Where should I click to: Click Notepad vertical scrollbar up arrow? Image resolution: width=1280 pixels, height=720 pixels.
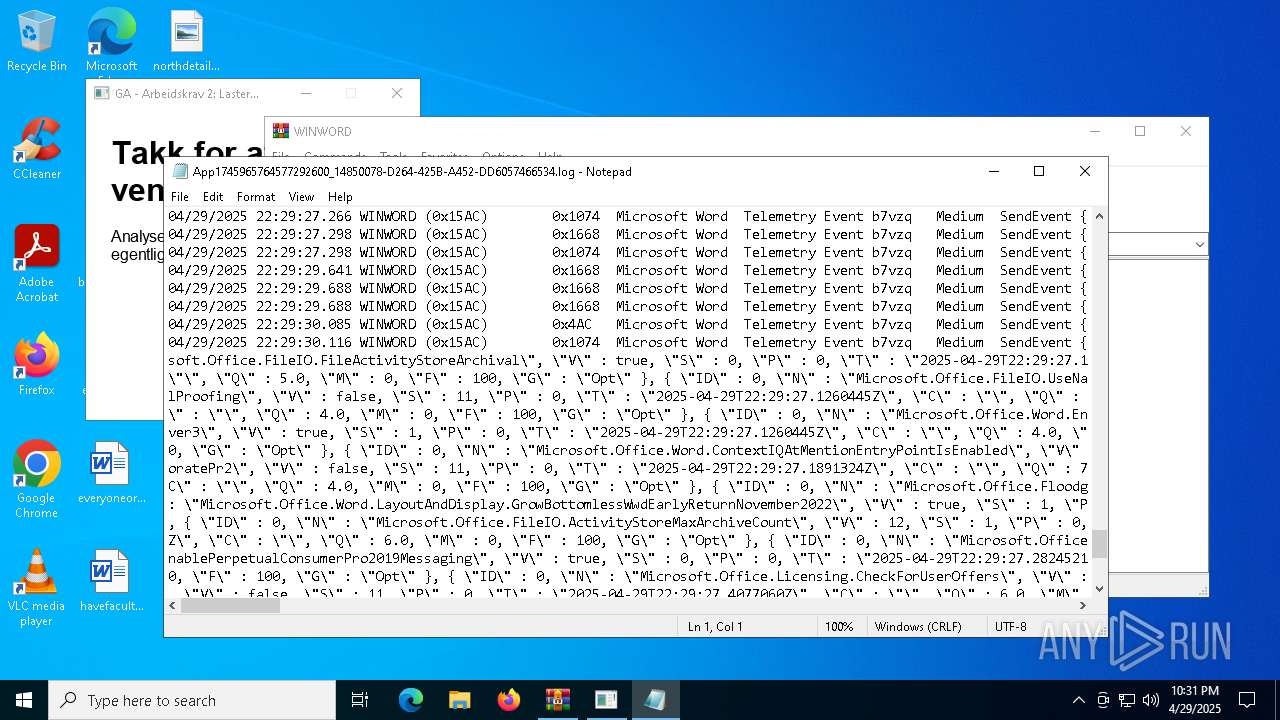click(1099, 216)
